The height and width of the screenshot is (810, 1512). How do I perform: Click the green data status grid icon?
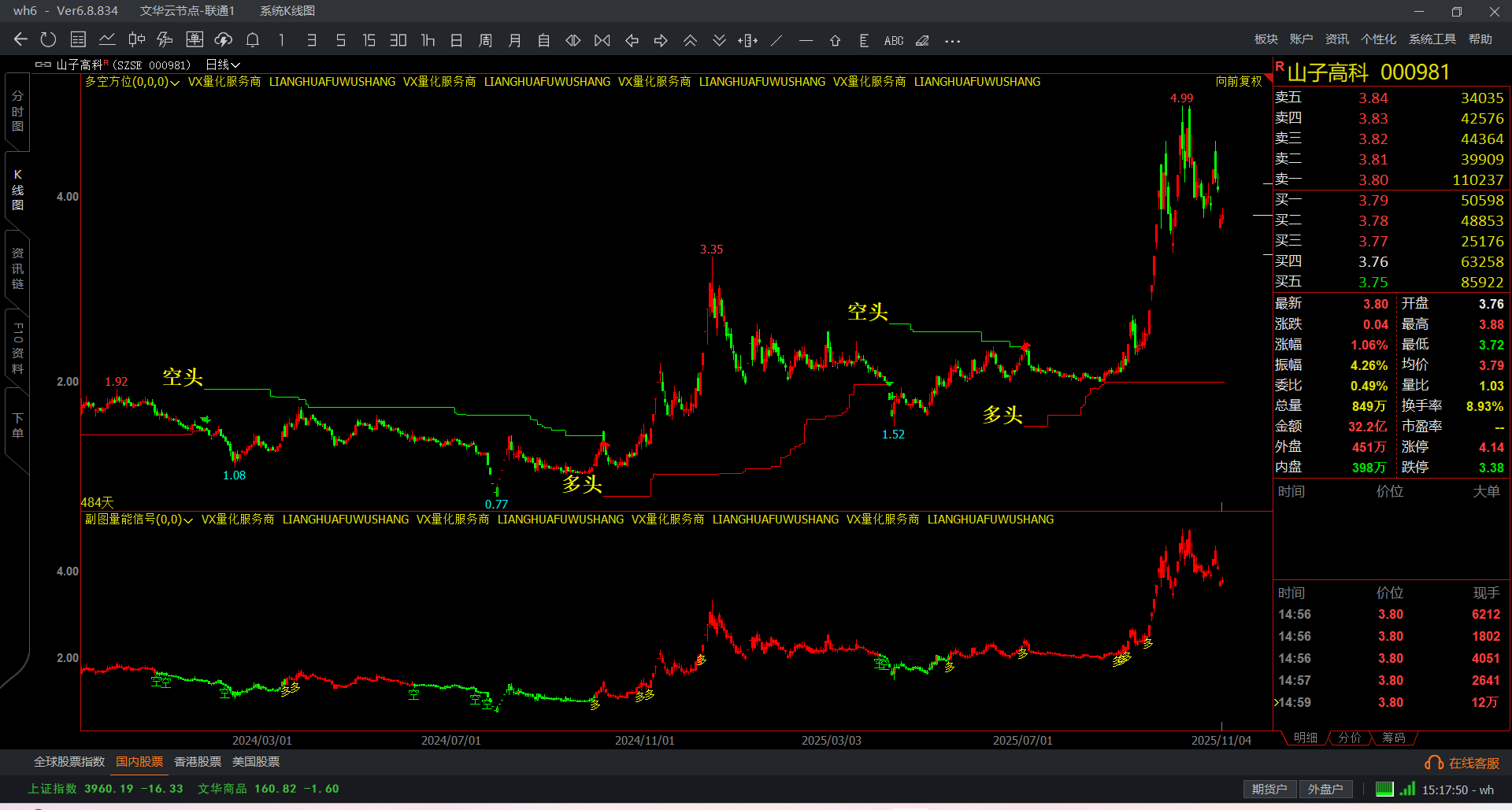(1384, 789)
